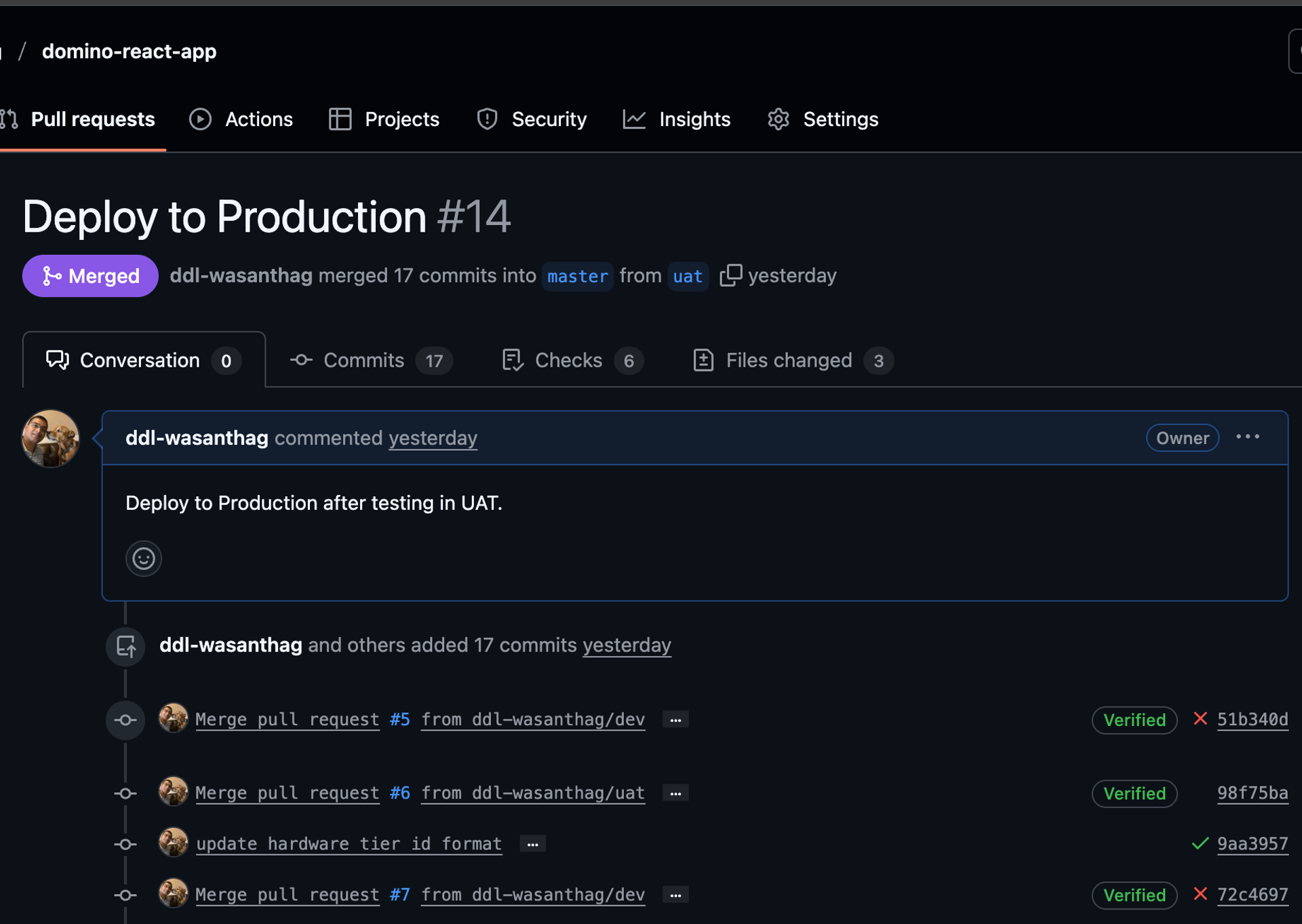The height and width of the screenshot is (924, 1302).
Task: Click the purple Merged status badge
Action: pyautogui.click(x=90, y=276)
